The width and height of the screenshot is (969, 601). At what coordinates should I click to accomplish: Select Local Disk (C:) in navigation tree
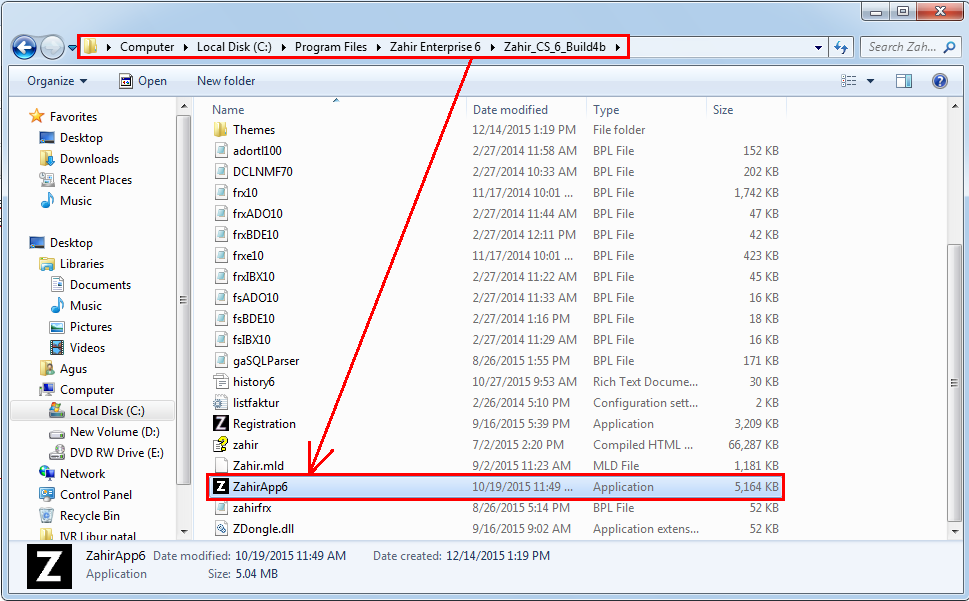107,411
